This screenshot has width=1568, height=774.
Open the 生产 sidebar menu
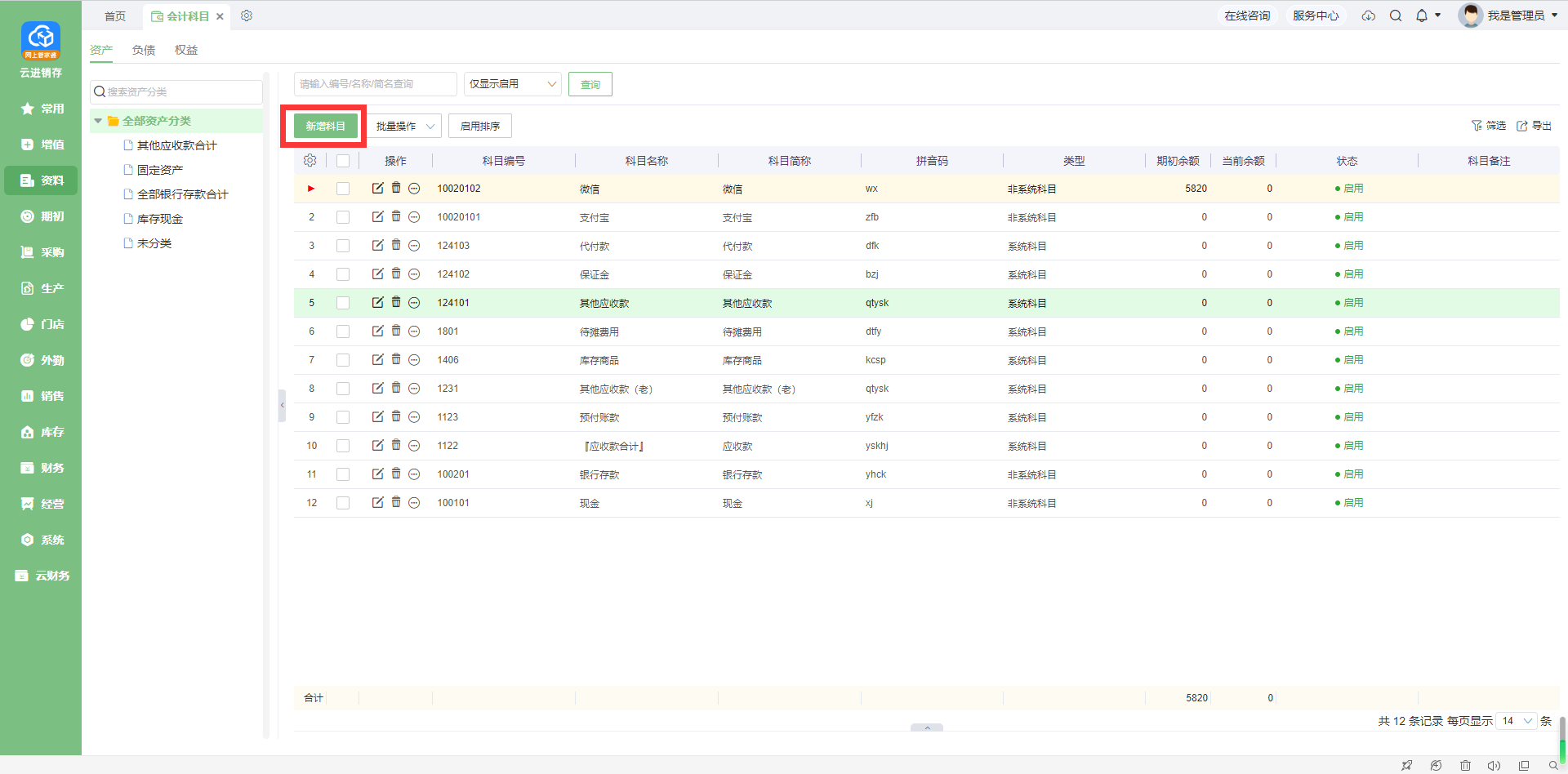click(x=41, y=288)
